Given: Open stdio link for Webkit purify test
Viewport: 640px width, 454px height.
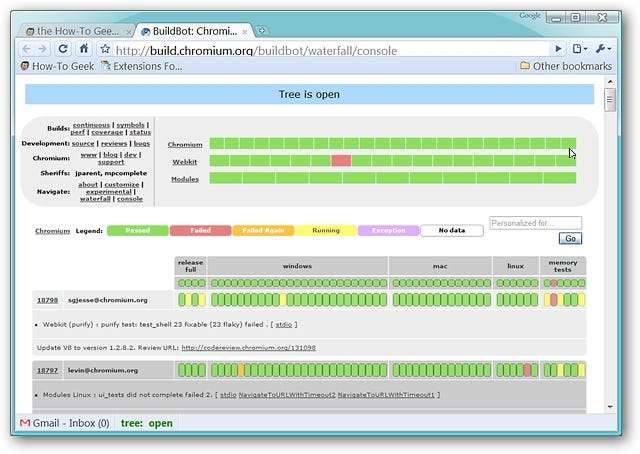Looking at the screenshot, I should (284, 325).
